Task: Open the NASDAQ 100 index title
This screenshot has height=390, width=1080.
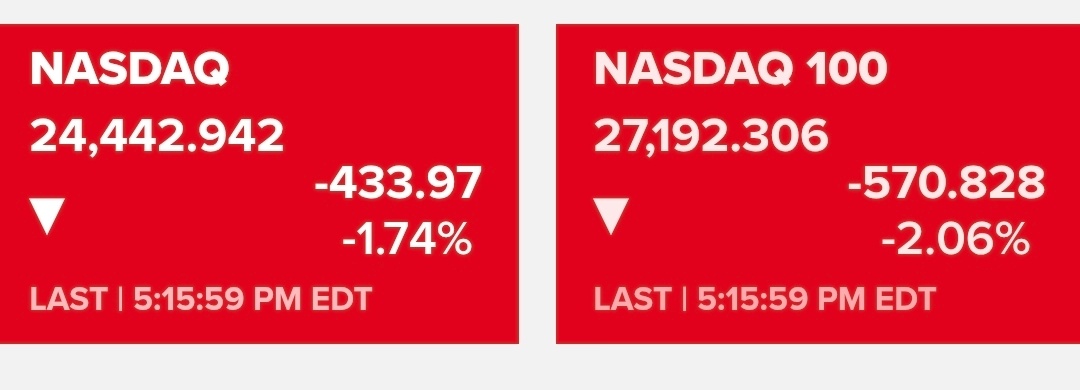Action: (740, 69)
